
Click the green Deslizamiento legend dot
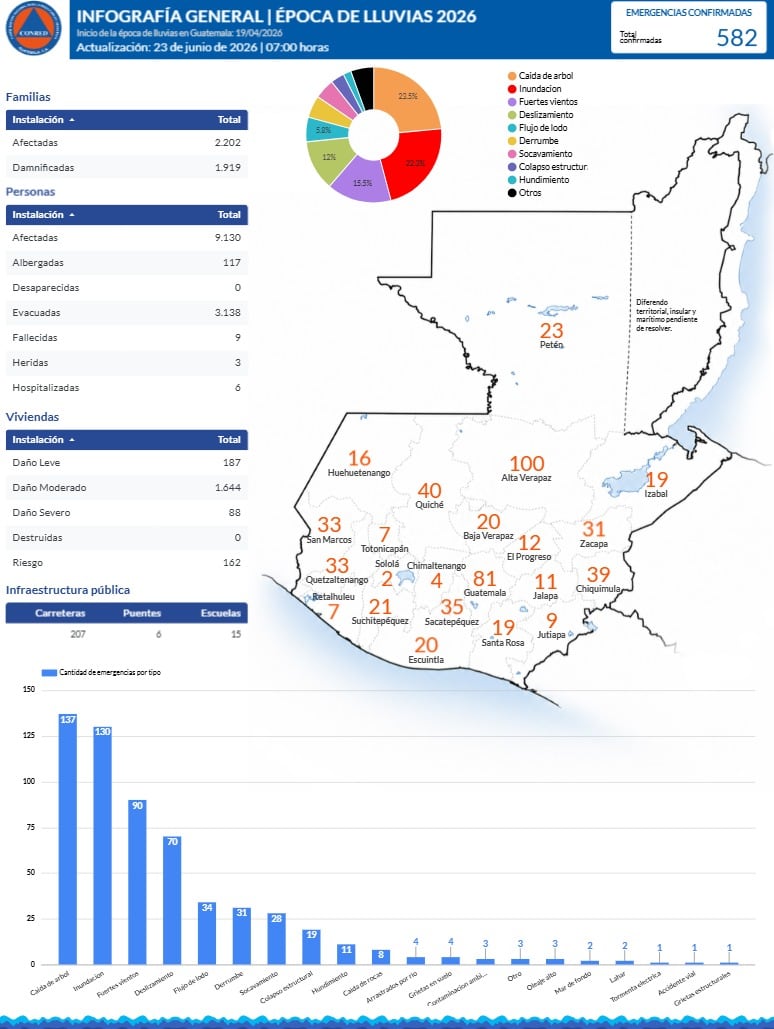[512, 115]
